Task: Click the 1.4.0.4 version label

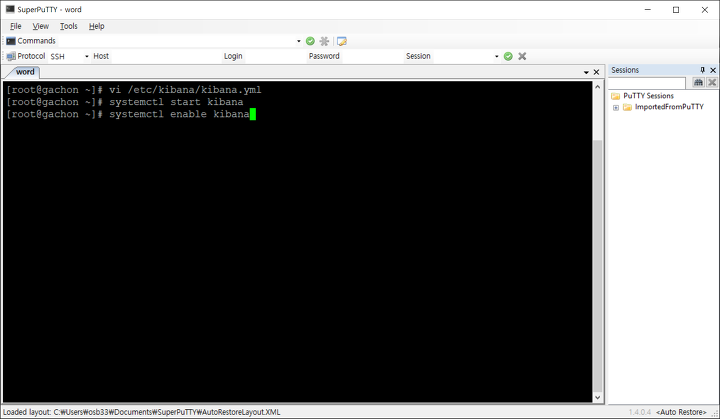Action: (x=640, y=412)
